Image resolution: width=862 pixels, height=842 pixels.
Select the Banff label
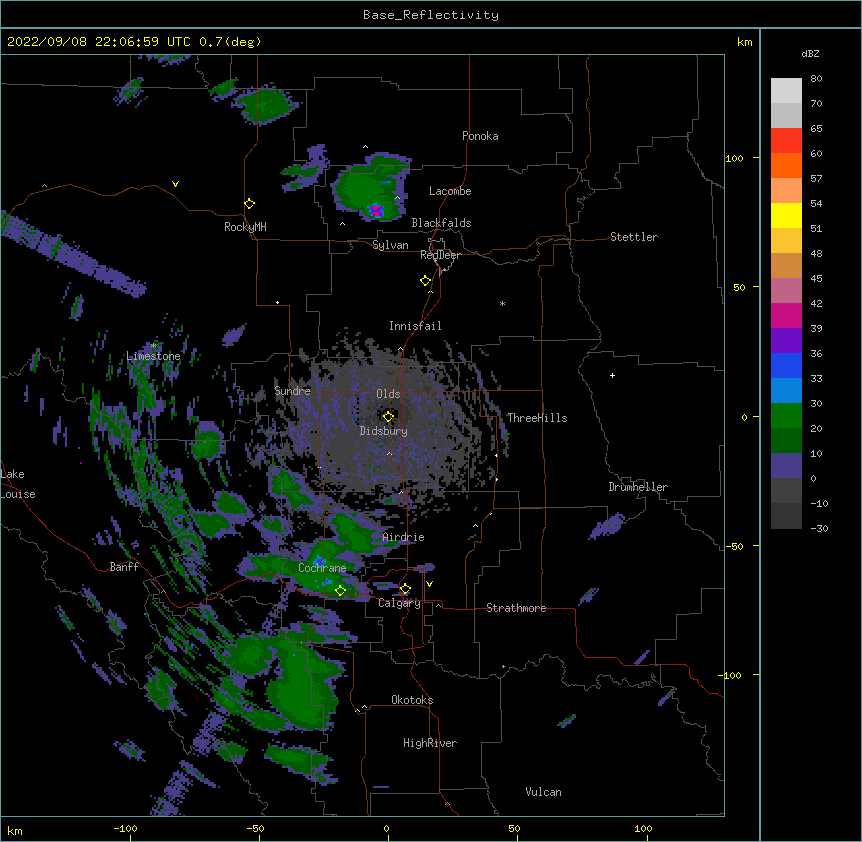(124, 567)
